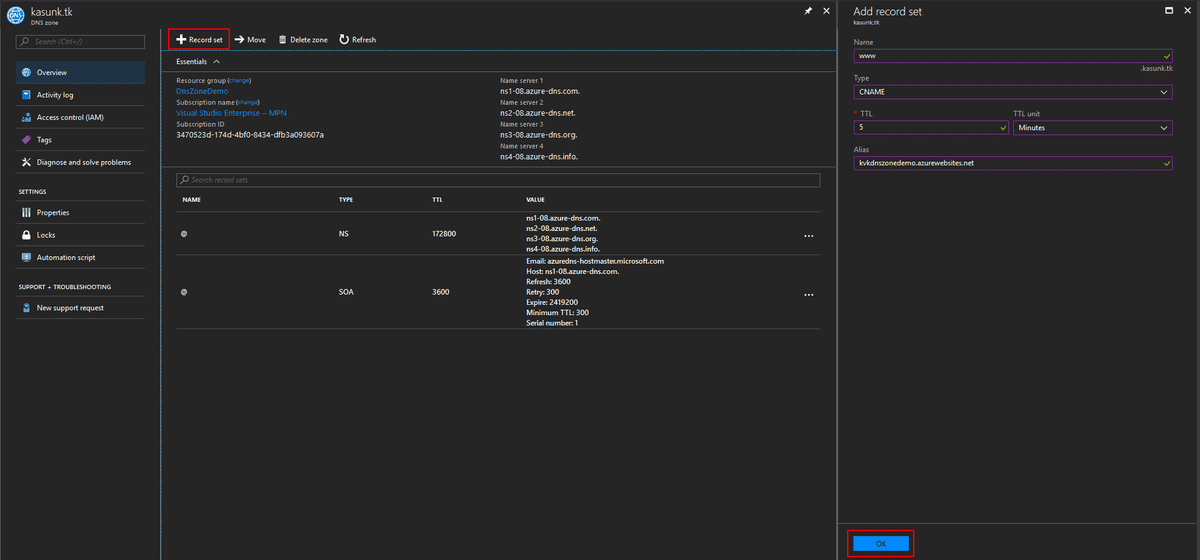Select Tags in the sidebar
The image size is (1200, 560).
[80, 140]
